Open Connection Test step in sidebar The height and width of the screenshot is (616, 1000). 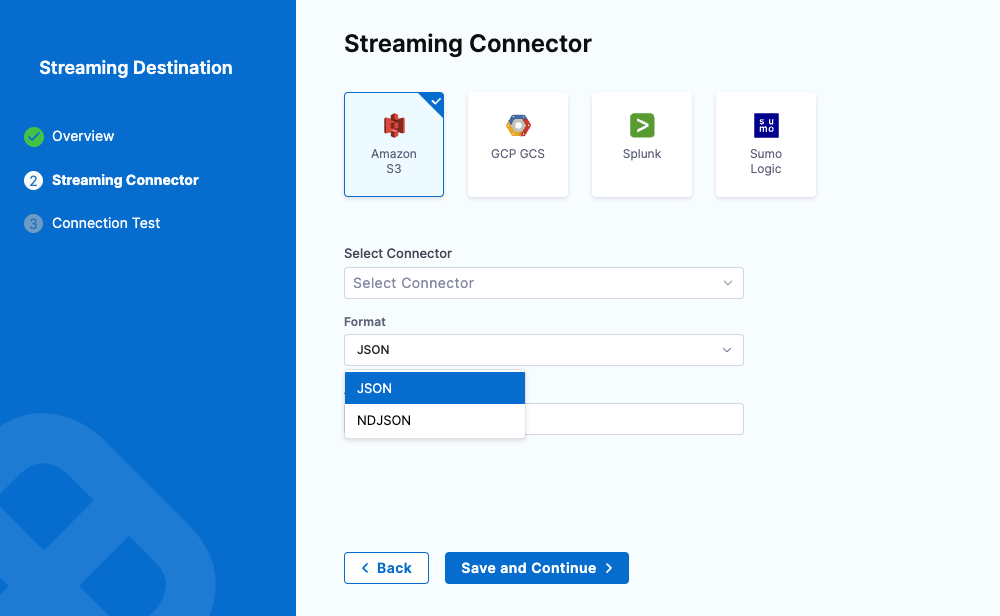(x=106, y=223)
